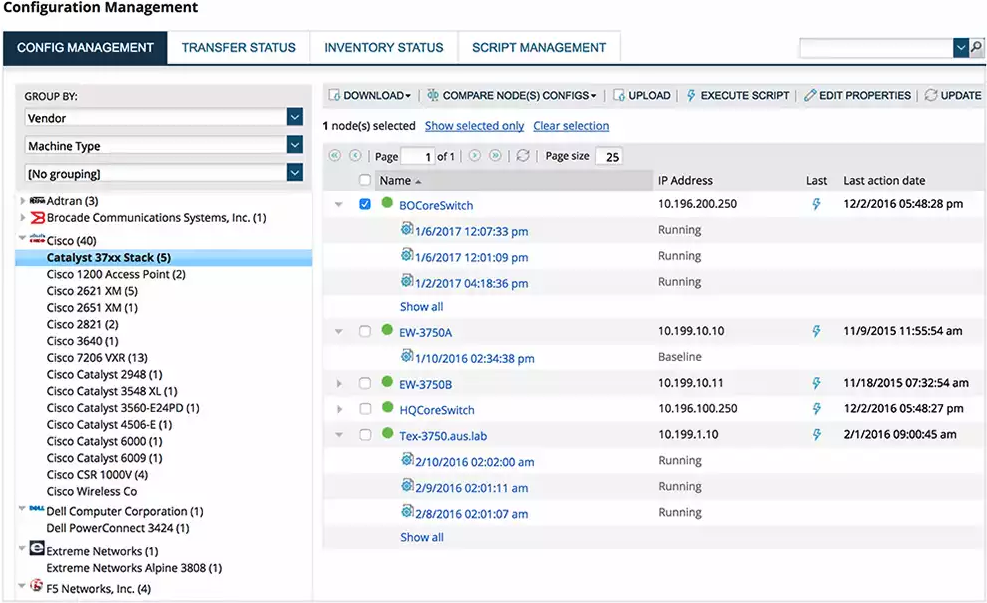Click lightning icon in EW-3750A row
The width and height of the screenshot is (987, 603).
[816, 331]
